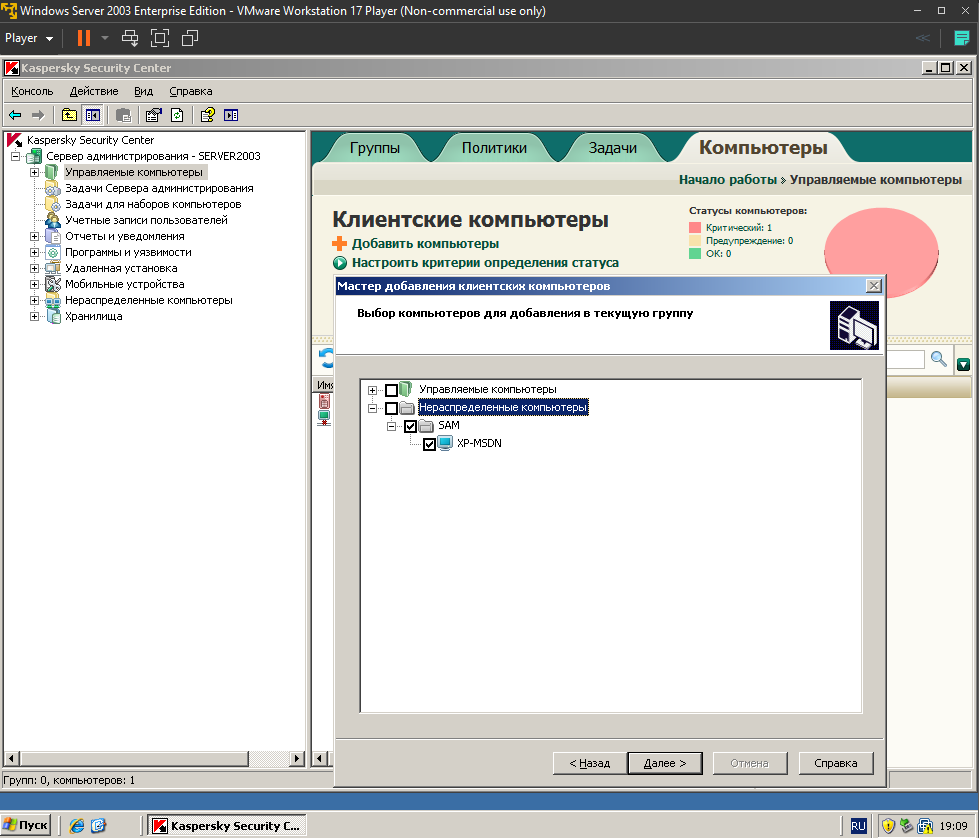Click the action pane toolbar icon
Screen dimensions: 979x838
231,115
